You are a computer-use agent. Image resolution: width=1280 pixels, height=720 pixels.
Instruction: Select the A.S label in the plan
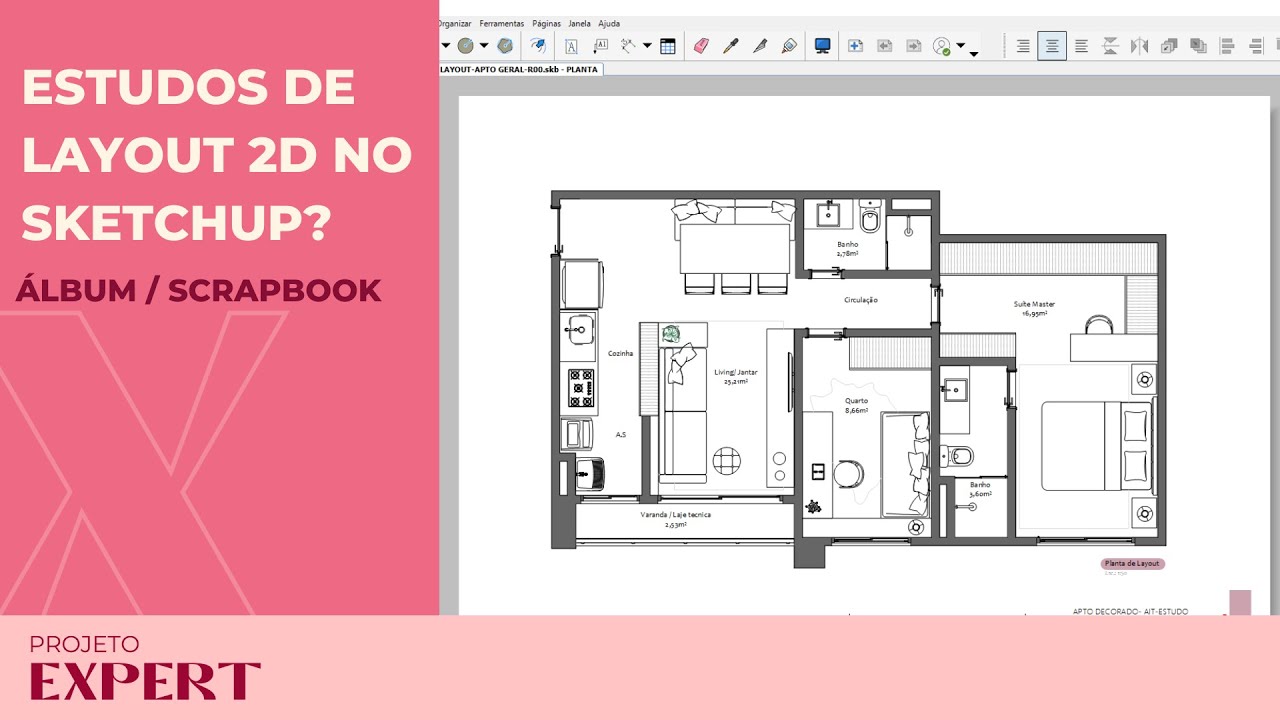[x=621, y=435]
